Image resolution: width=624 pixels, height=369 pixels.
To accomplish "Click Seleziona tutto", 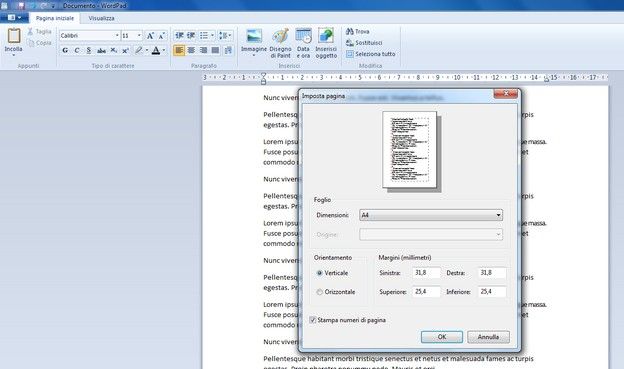I will [371, 54].
